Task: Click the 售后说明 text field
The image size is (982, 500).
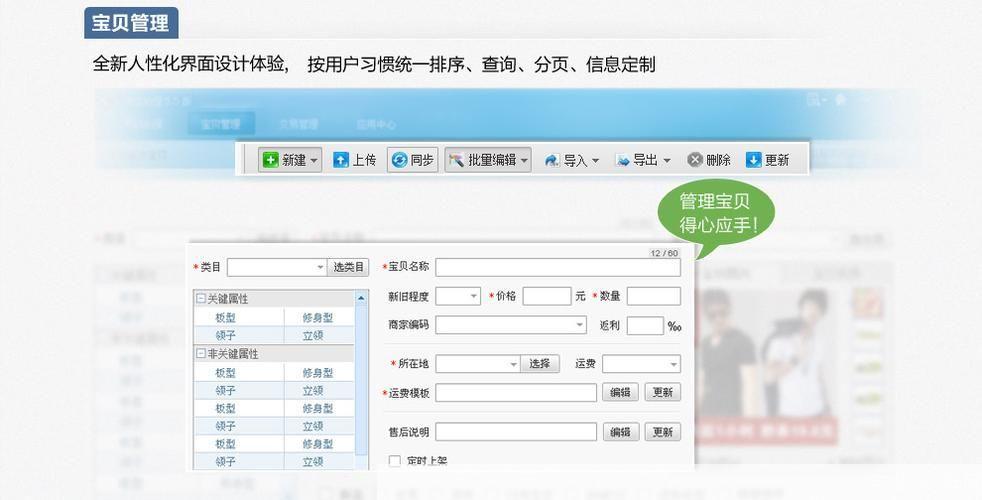Action: [x=516, y=432]
